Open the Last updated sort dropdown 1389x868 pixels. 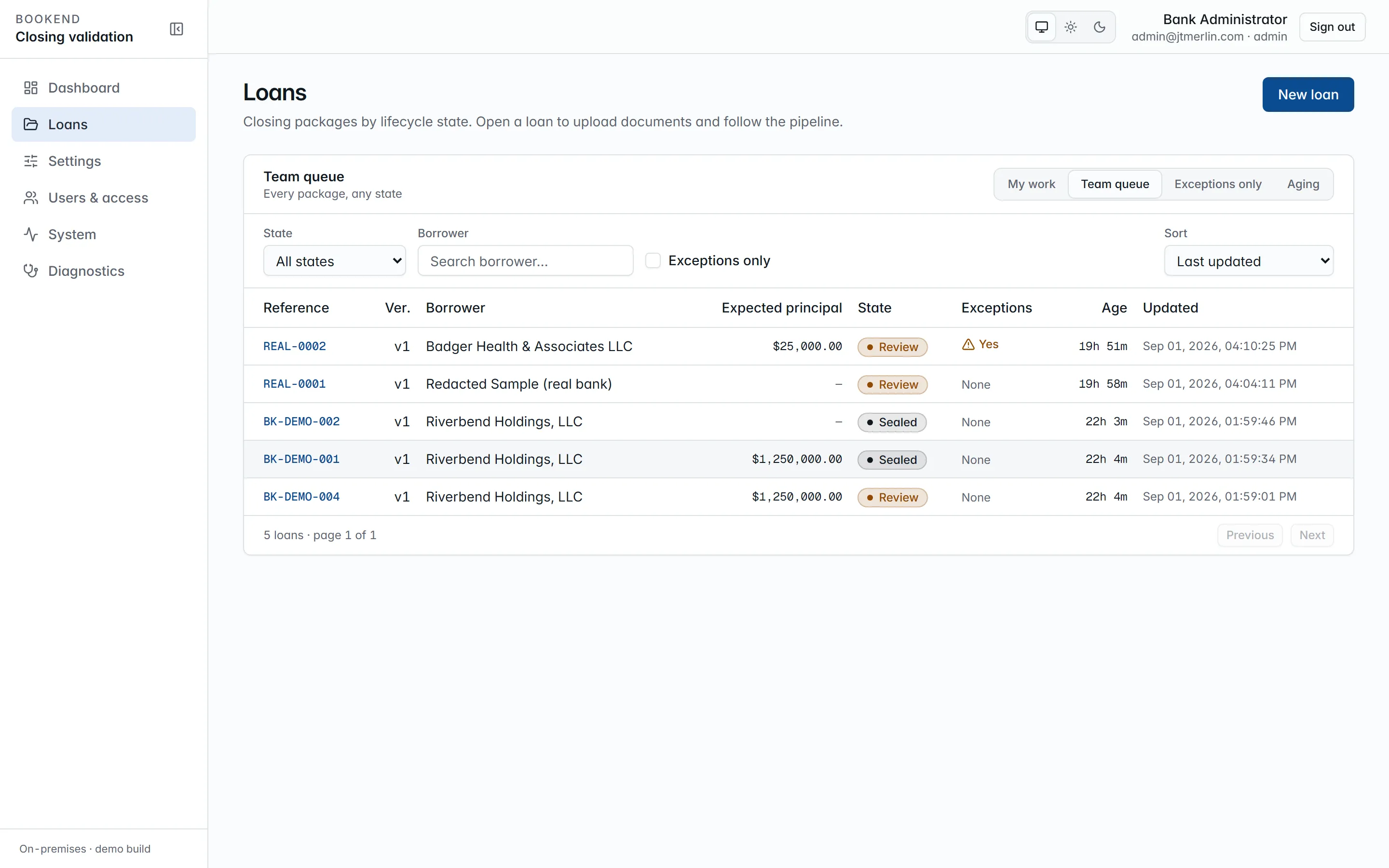tap(1248, 261)
